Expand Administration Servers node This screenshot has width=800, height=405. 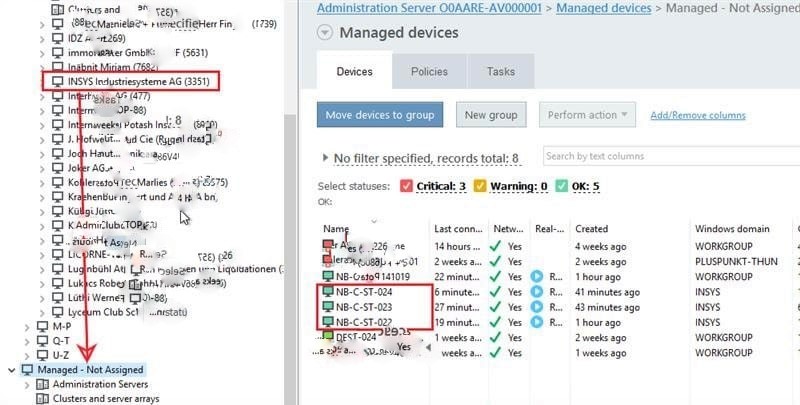pyautogui.click(x=27, y=385)
